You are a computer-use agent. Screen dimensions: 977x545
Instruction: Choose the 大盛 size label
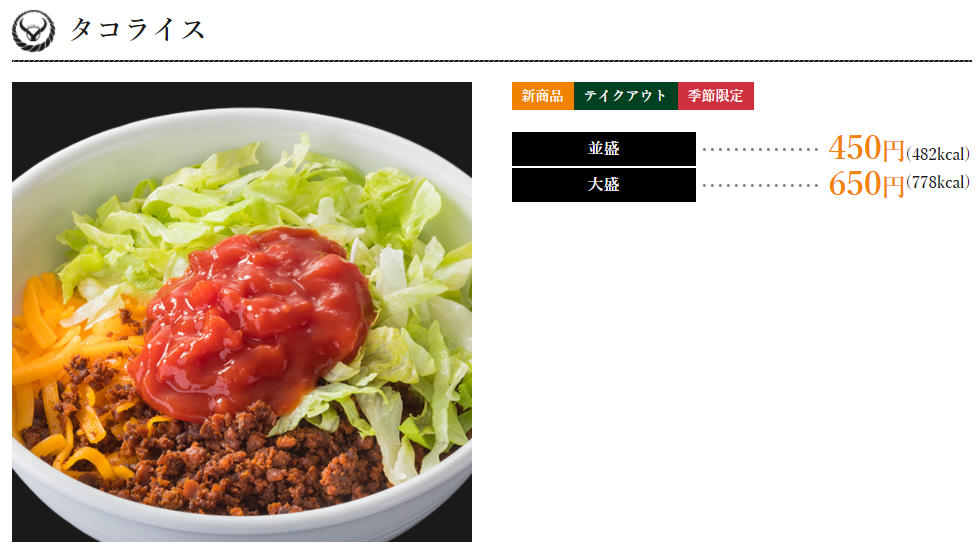604,185
